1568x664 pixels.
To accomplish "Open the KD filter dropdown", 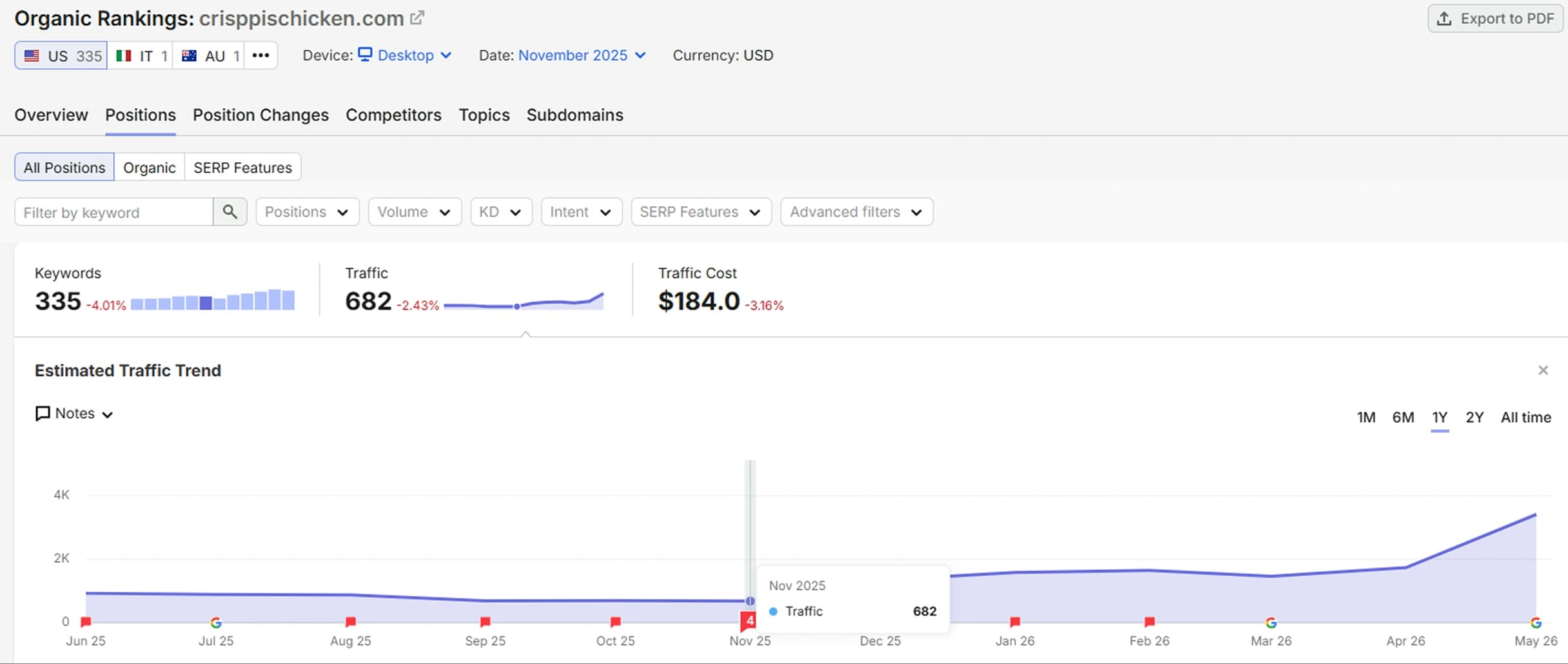I will pos(501,212).
